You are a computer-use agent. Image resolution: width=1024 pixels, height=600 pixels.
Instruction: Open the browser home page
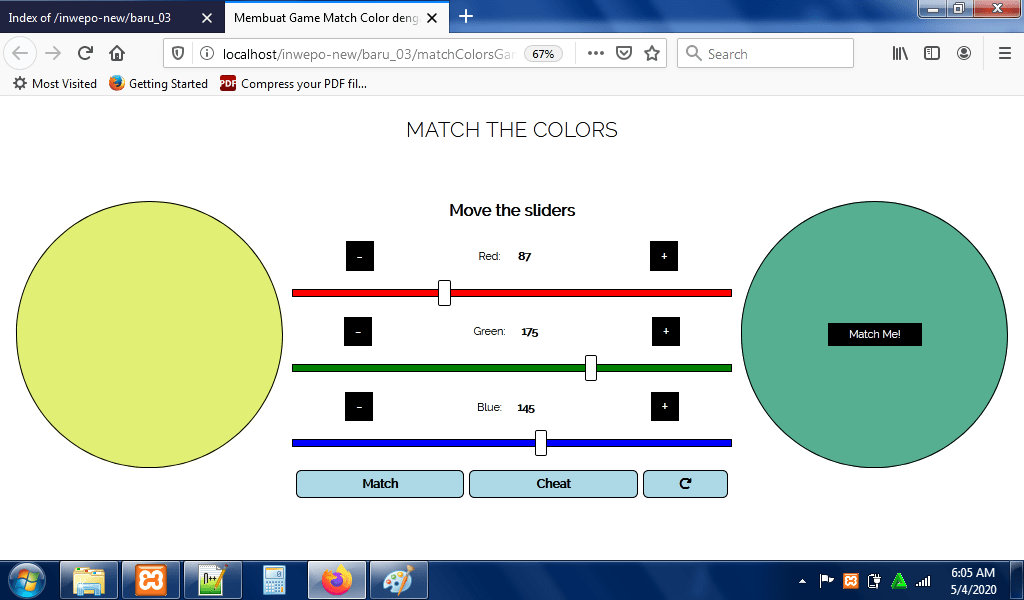coord(117,54)
